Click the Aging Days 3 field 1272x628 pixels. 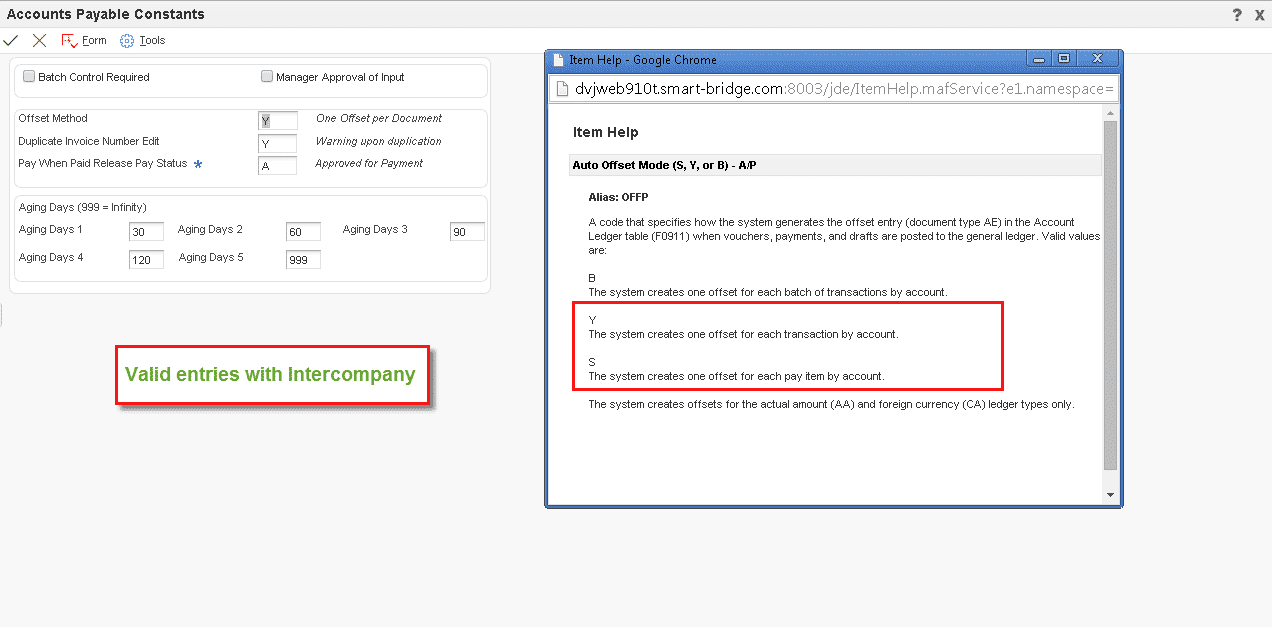tap(467, 232)
